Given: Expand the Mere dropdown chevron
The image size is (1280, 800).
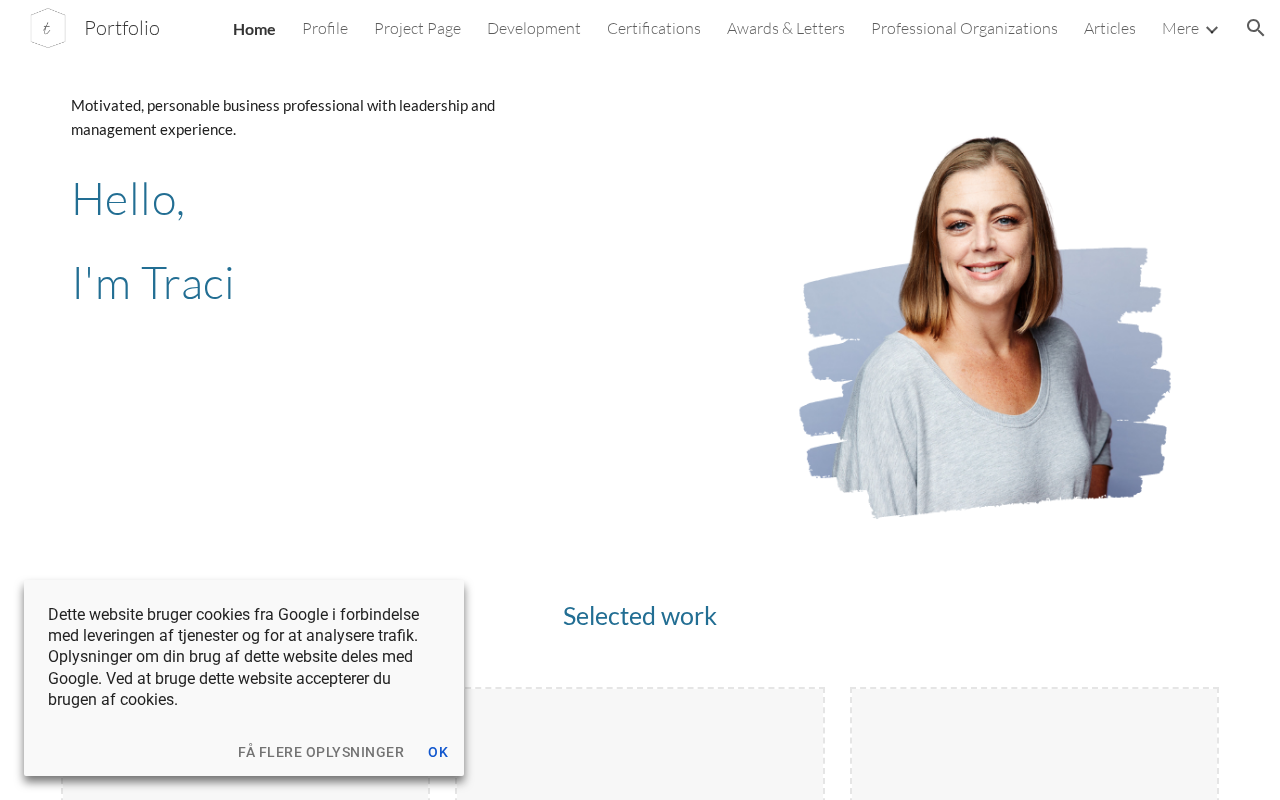Looking at the screenshot, I should click(x=1212, y=29).
